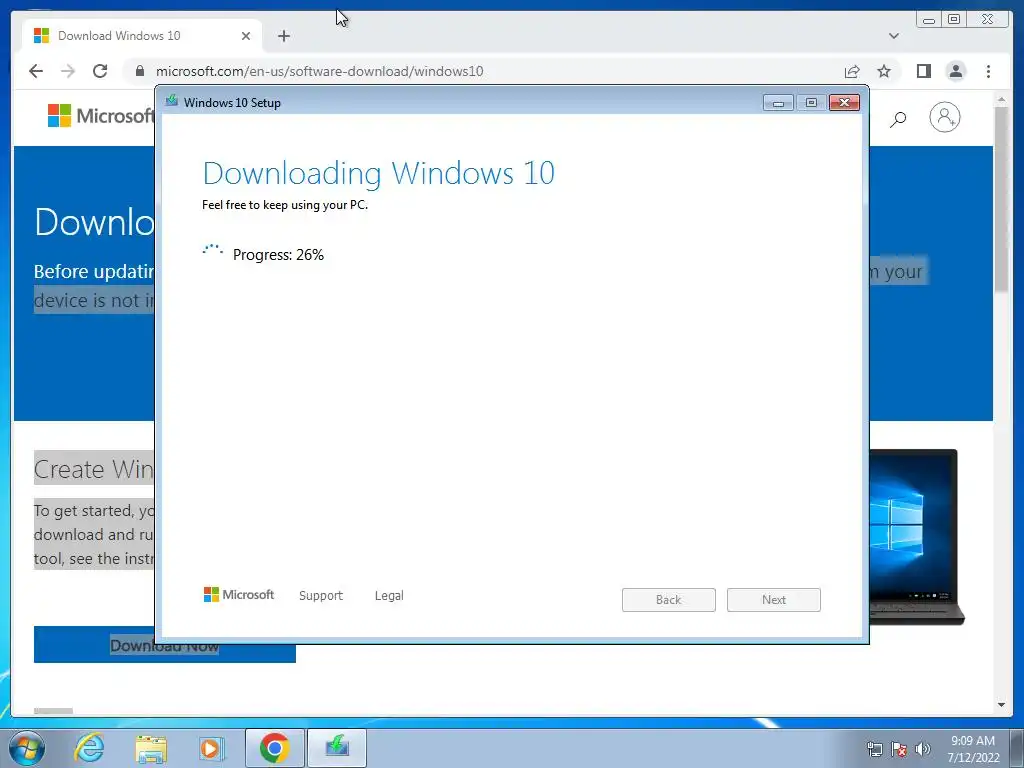
Task: Restore down the Chrome window
Action: [x=954, y=20]
